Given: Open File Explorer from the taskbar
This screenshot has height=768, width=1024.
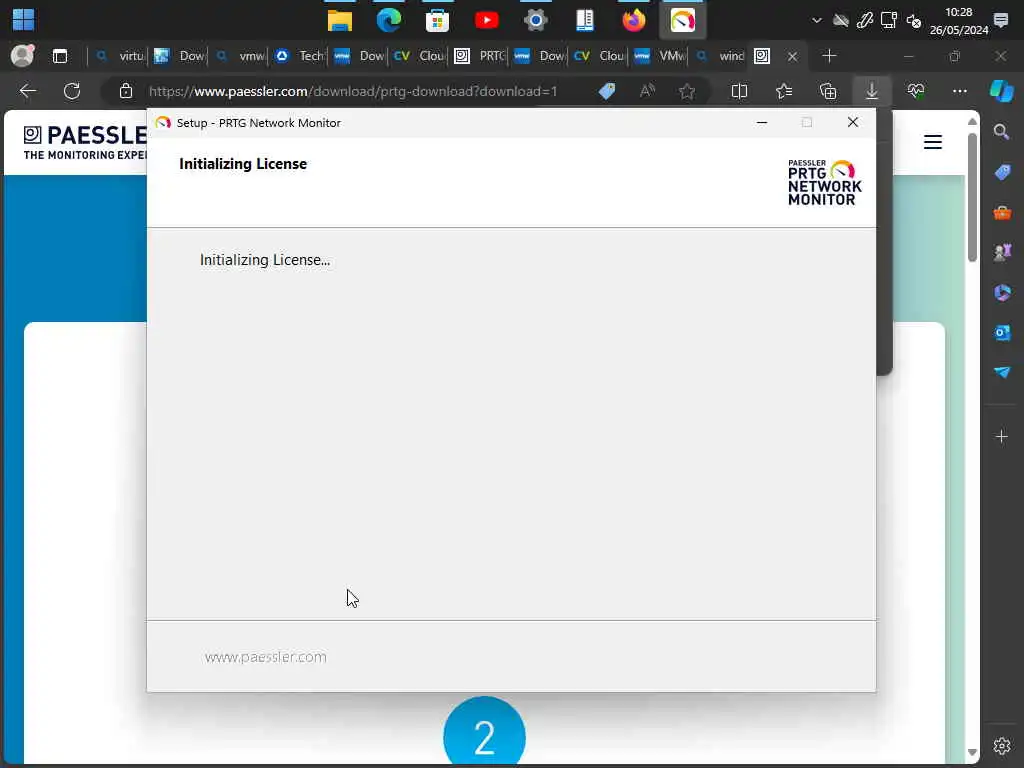Looking at the screenshot, I should (340, 20).
